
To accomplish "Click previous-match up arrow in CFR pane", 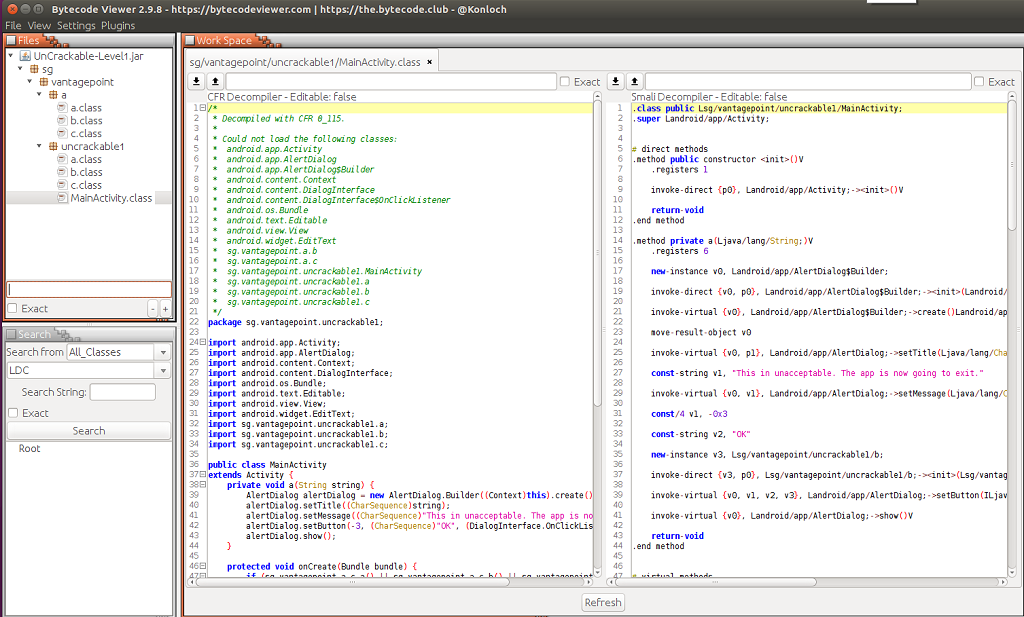I will (x=214, y=81).
